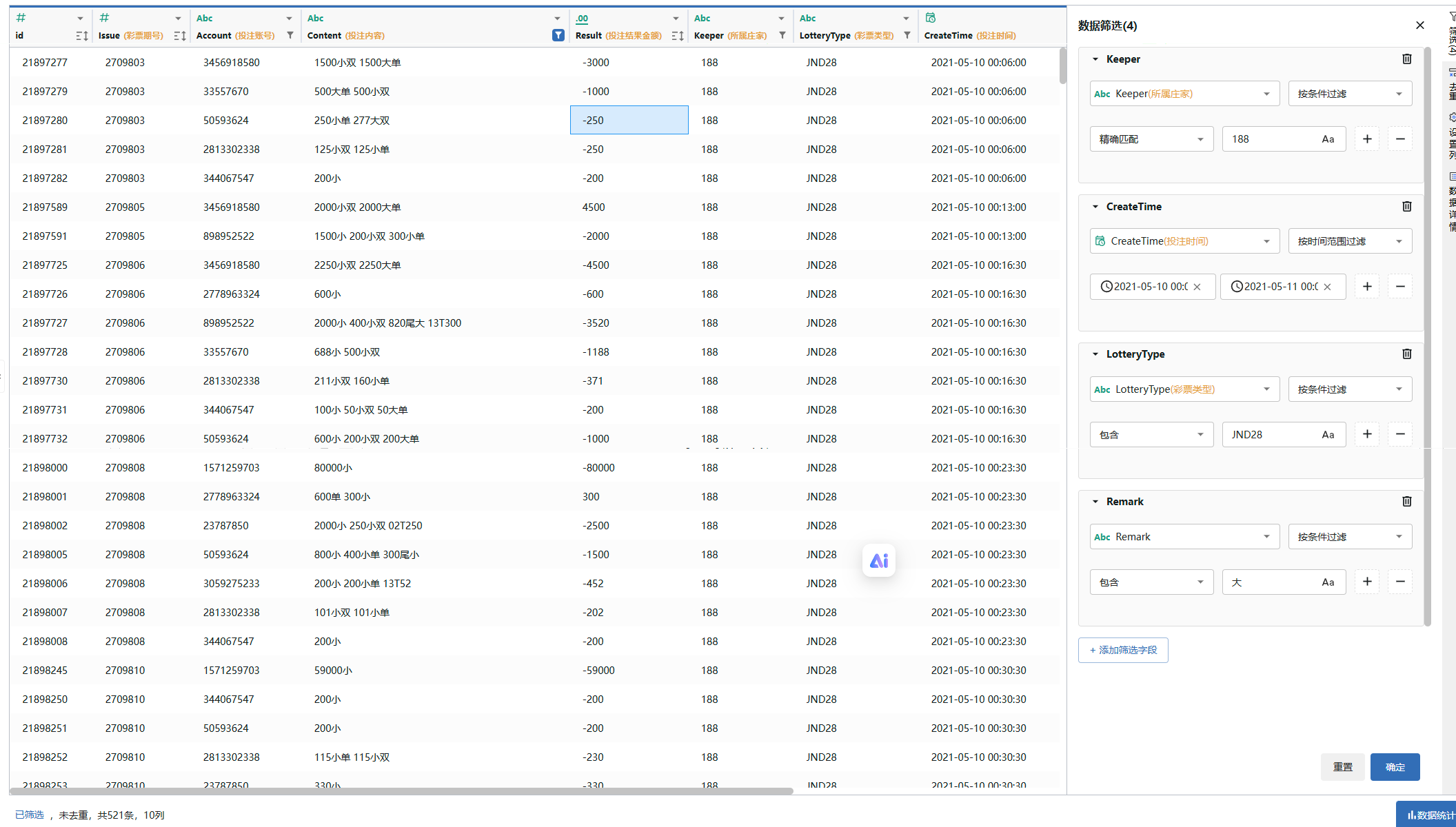Remove the LotteryType filter via trash icon
This screenshot has width=1456, height=827.
(1407, 354)
